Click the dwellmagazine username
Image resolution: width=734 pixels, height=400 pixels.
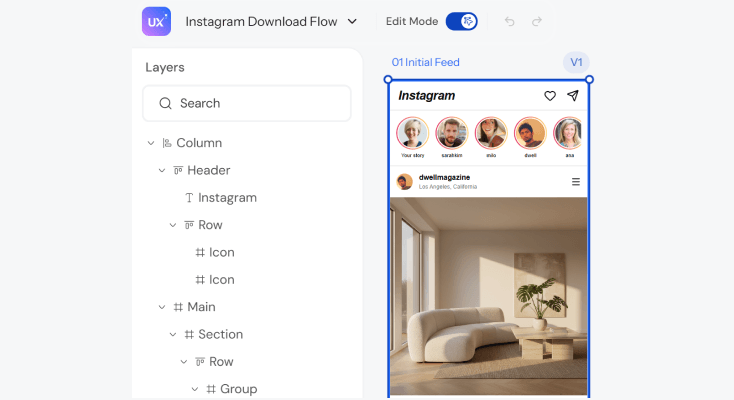click(444, 178)
